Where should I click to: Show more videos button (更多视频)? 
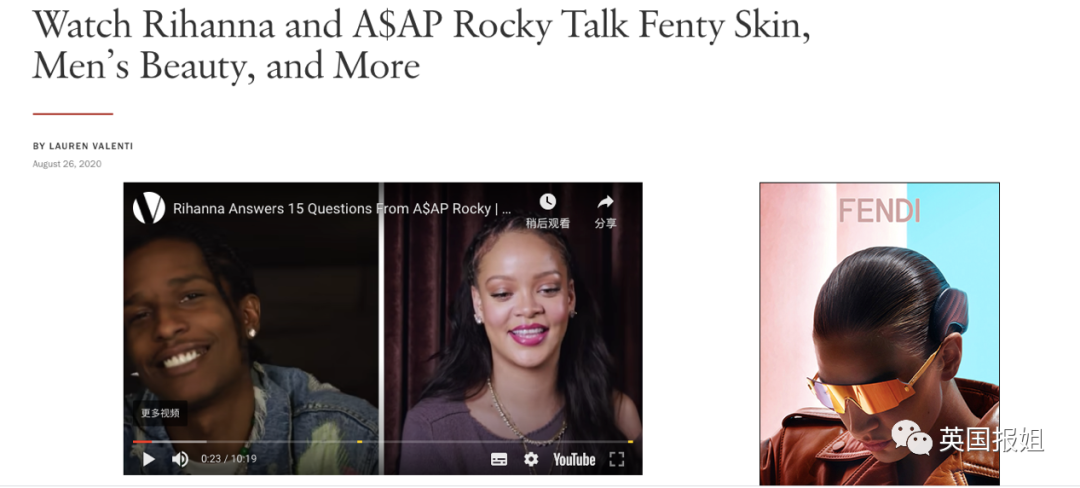click(160, 413)
